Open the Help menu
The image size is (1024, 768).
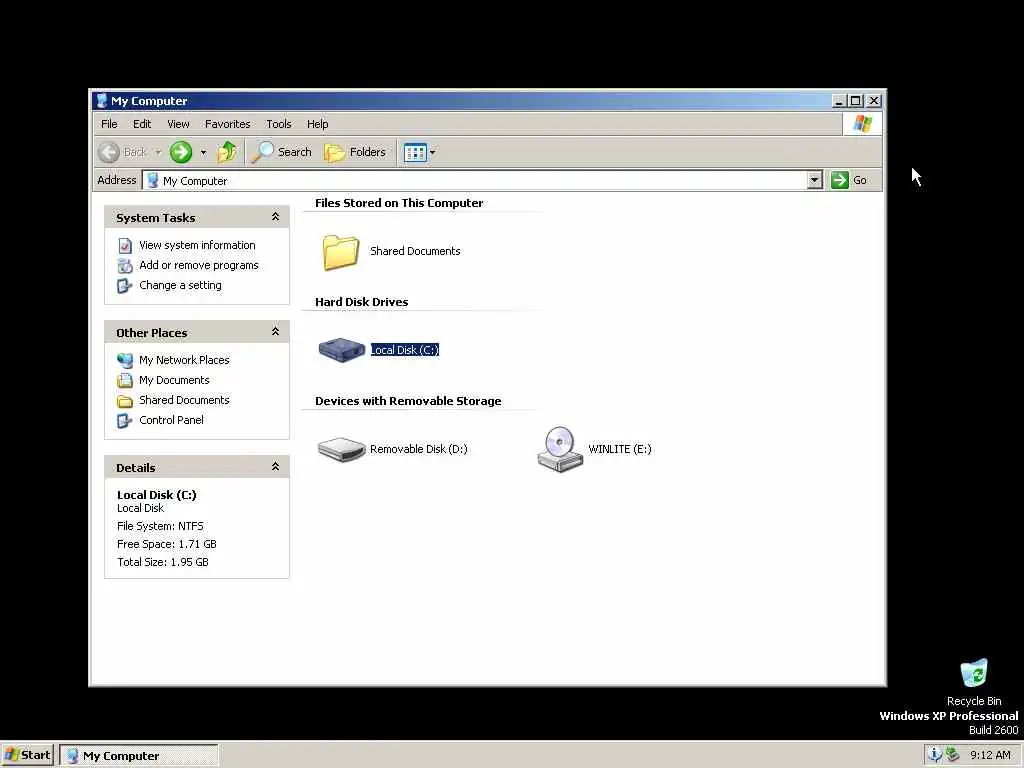tap(317, 124)
